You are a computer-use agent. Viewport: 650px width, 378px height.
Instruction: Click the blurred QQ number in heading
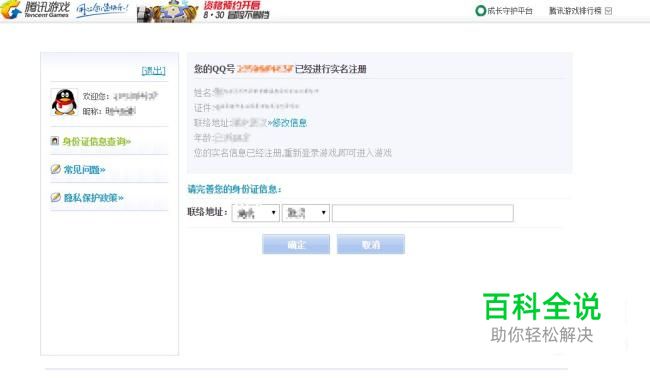[265, 69]
